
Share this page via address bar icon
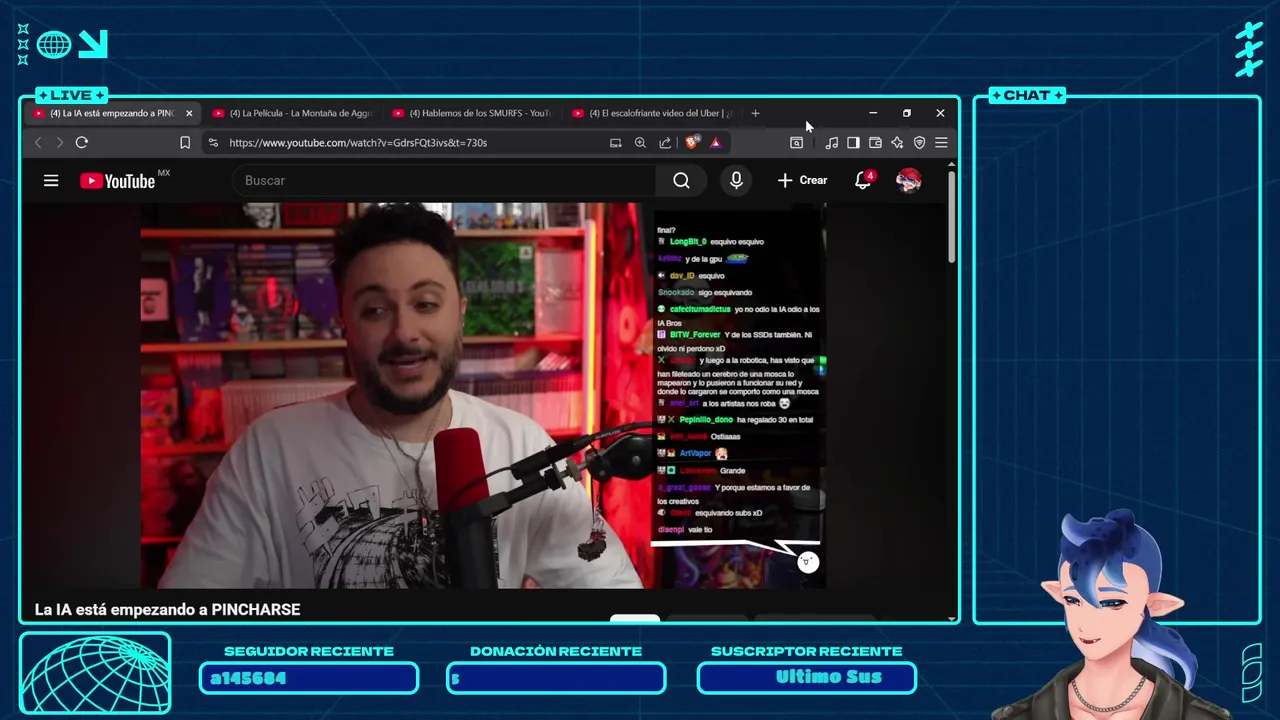click(x=665, y=143)
